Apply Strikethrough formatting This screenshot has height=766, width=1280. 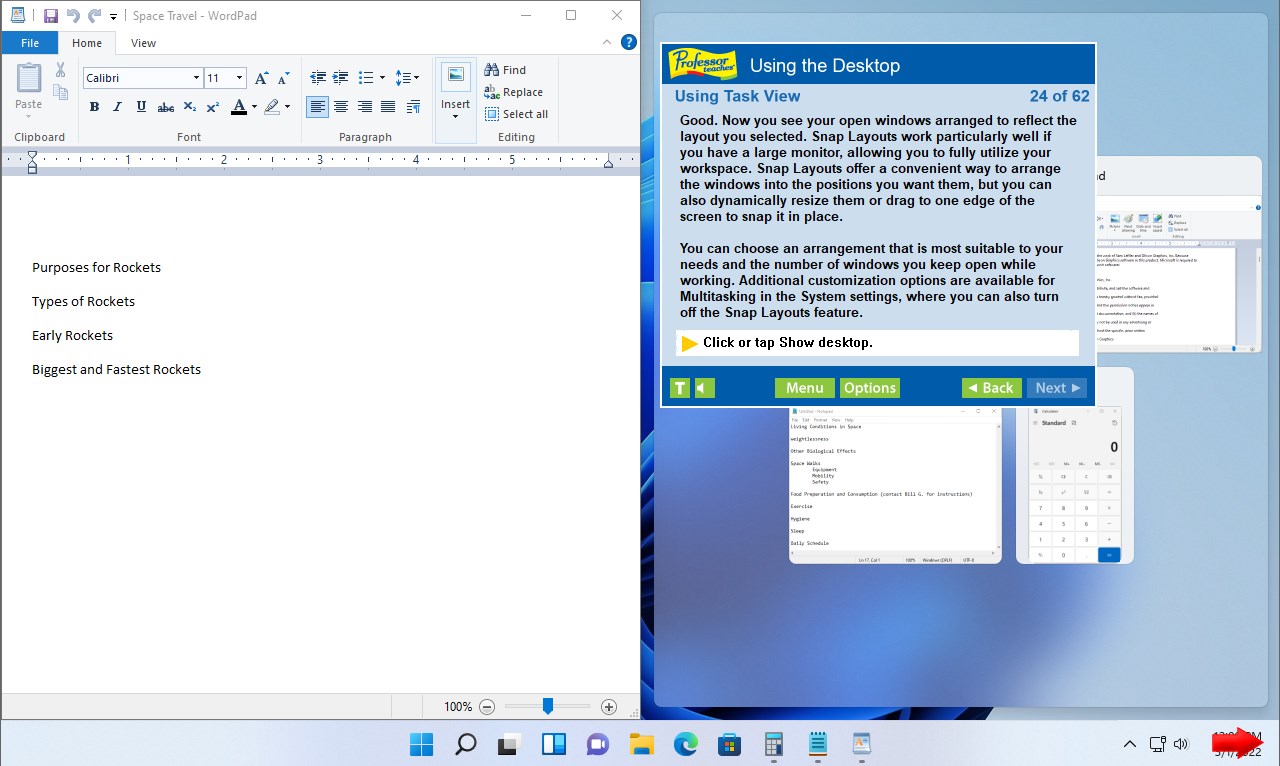(166, 107)
